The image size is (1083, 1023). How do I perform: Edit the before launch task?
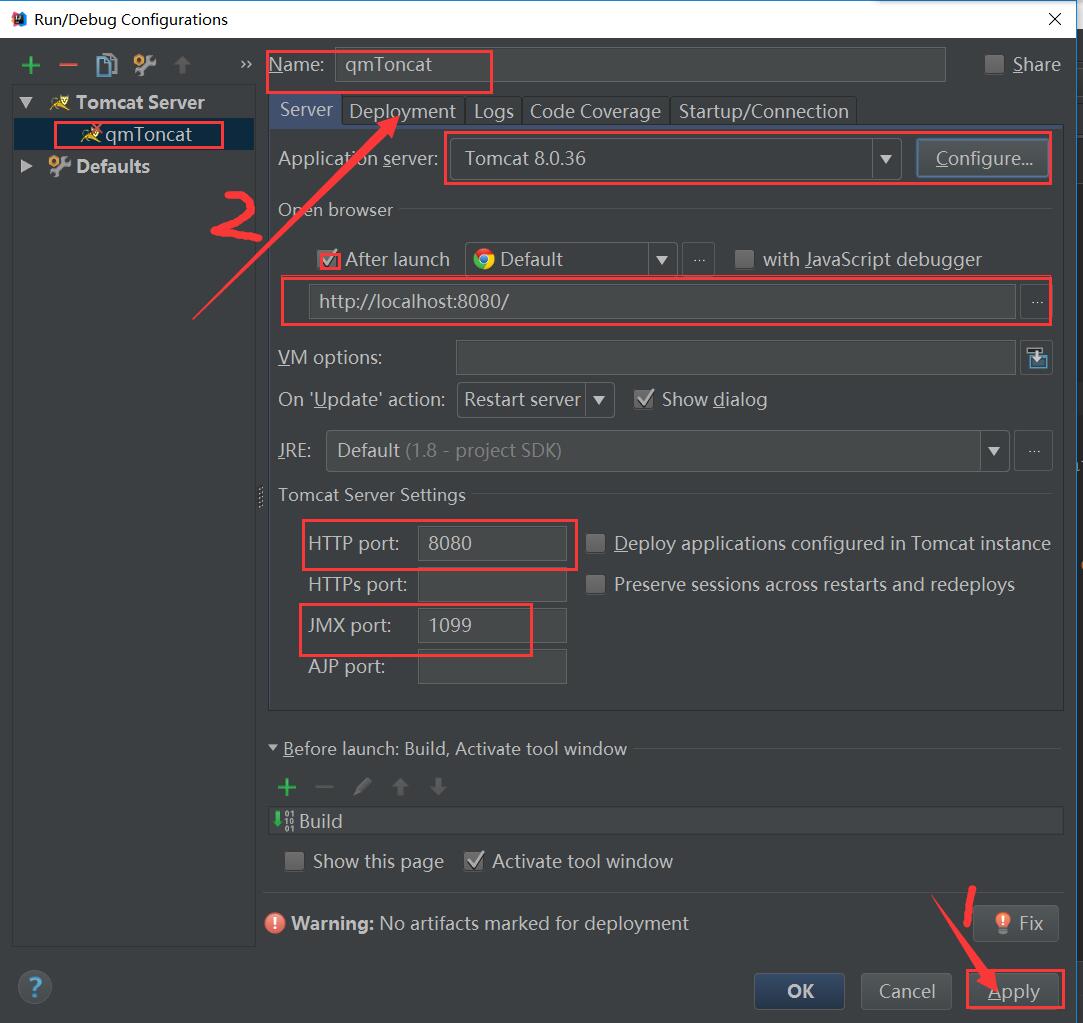(x=362, y=787)
